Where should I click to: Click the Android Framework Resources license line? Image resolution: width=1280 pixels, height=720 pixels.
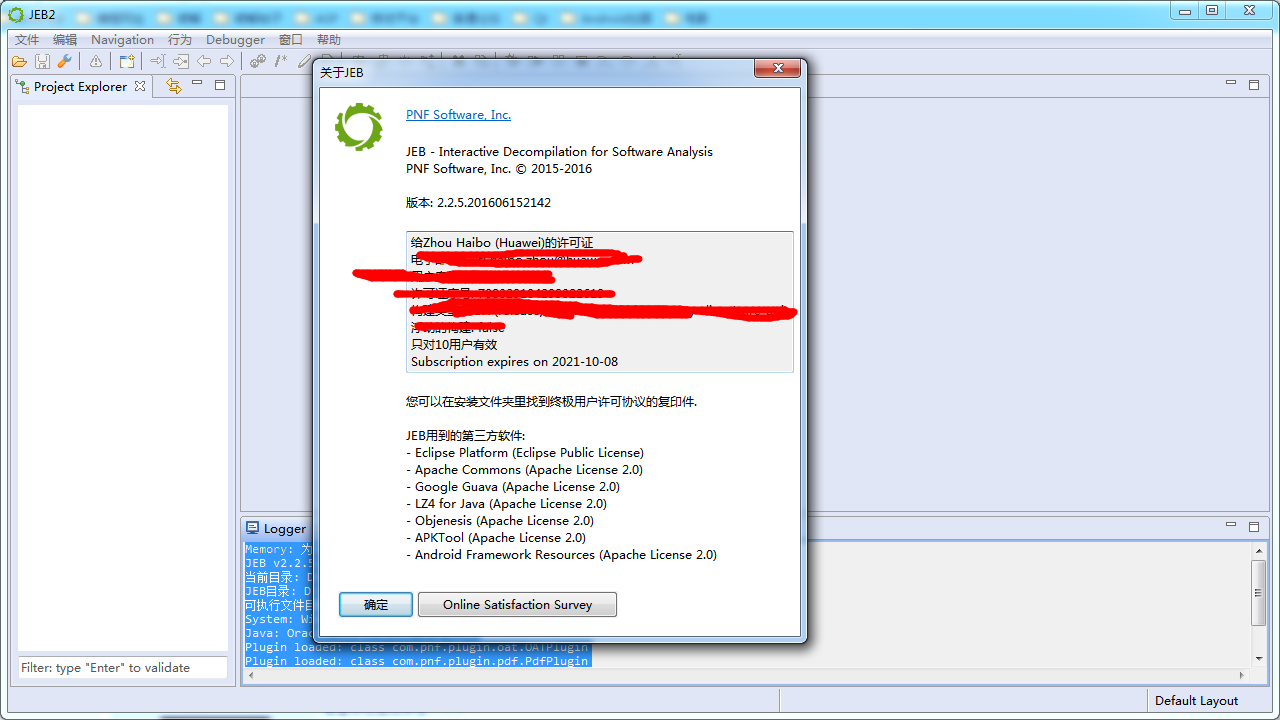[x=561, y=555]
